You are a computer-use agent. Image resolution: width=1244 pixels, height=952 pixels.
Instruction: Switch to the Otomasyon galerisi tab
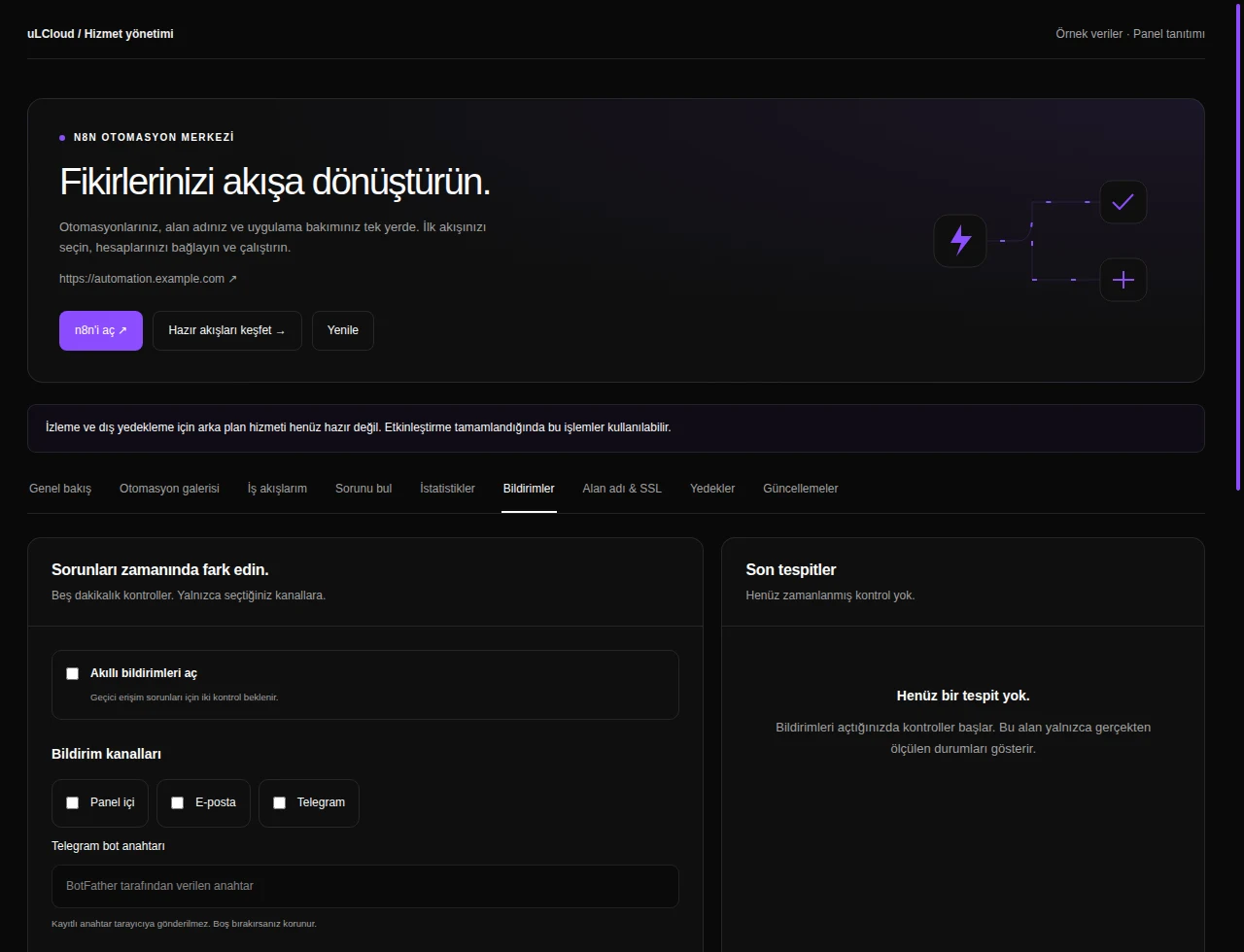point(169,489)
